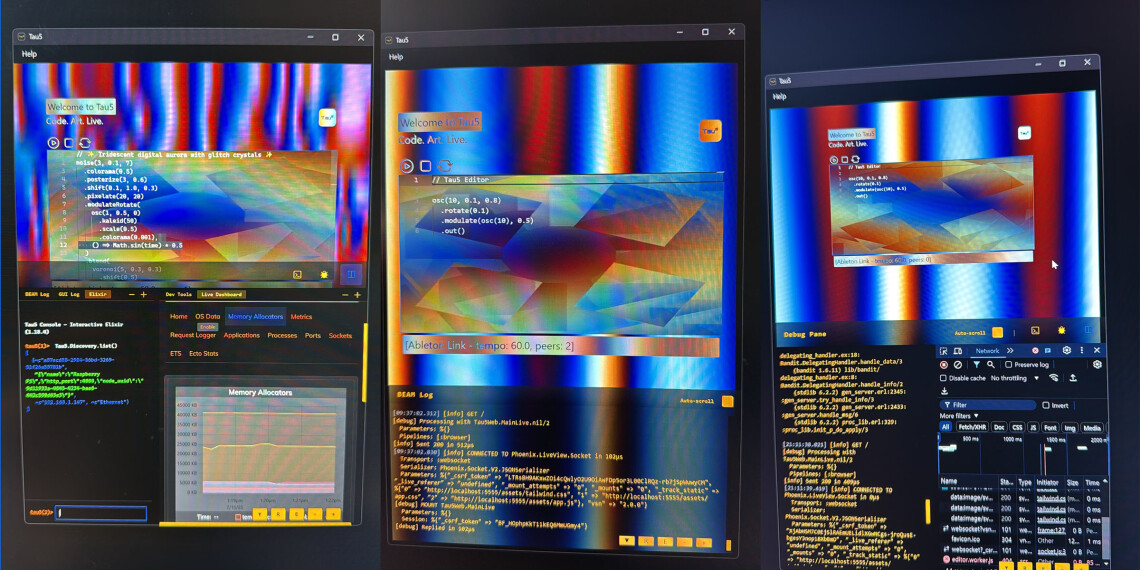Open the OS Data dashboard page

point(207,317)
